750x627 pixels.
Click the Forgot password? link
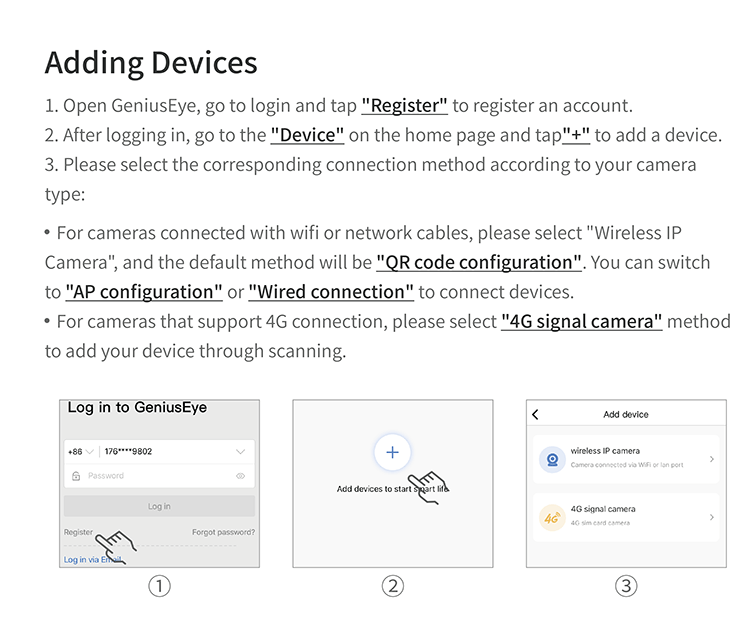pos(223,532)
